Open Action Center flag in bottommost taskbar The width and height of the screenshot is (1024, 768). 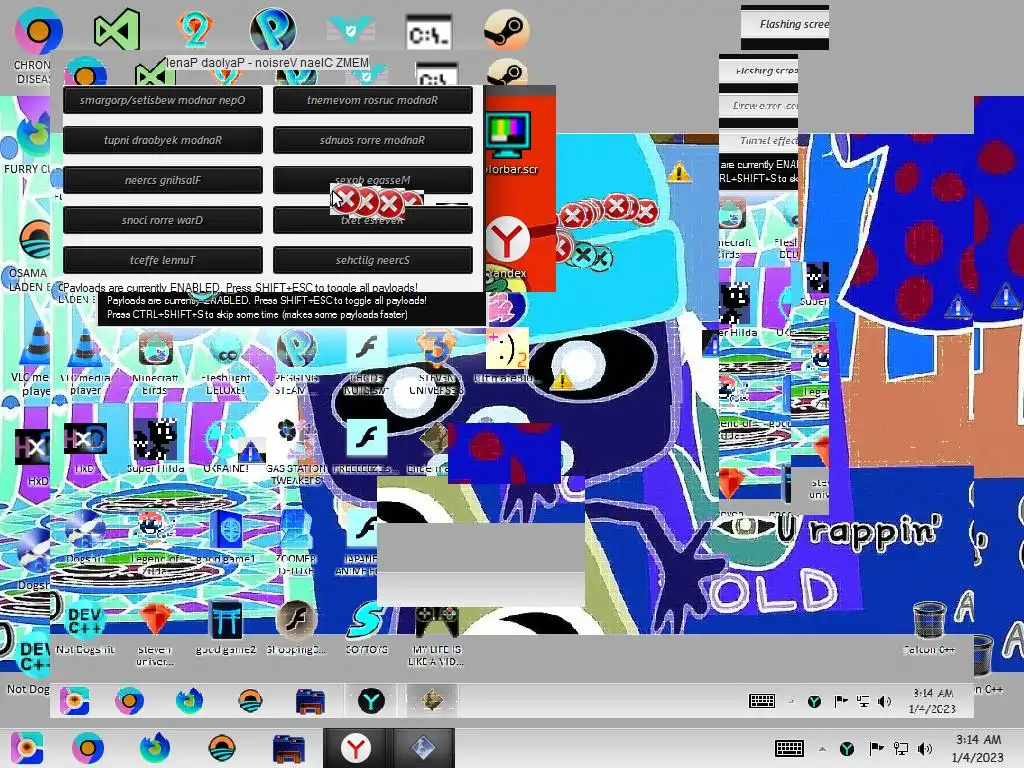click(876, 748)
